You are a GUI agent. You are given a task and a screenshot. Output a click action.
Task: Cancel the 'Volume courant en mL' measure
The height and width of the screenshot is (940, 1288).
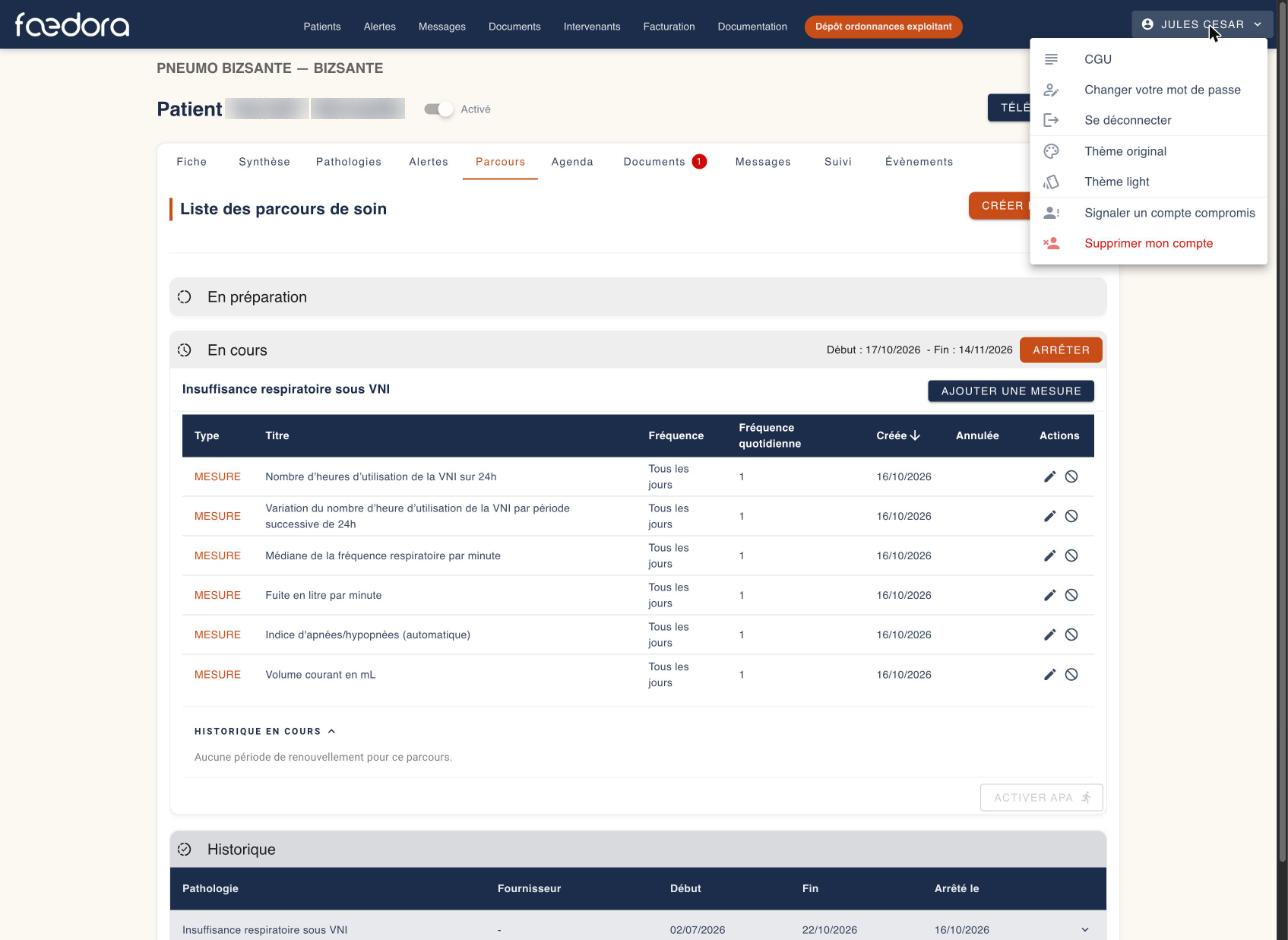(x=1071, y=675)
